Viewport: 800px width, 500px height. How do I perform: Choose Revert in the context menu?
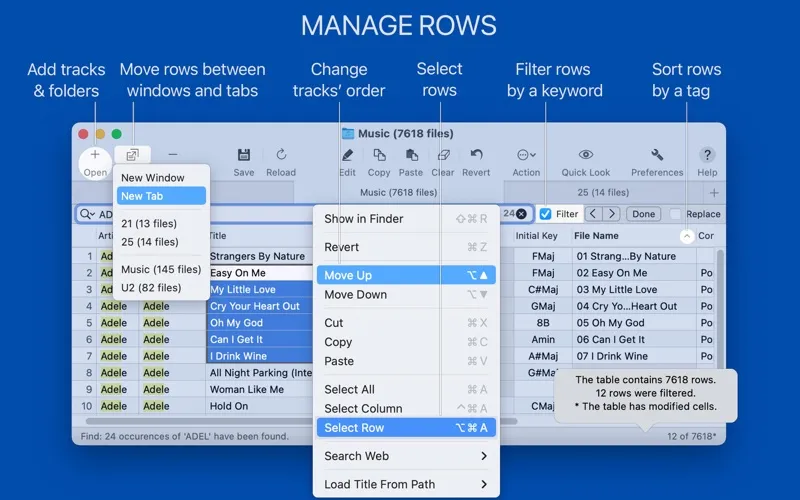406,247
